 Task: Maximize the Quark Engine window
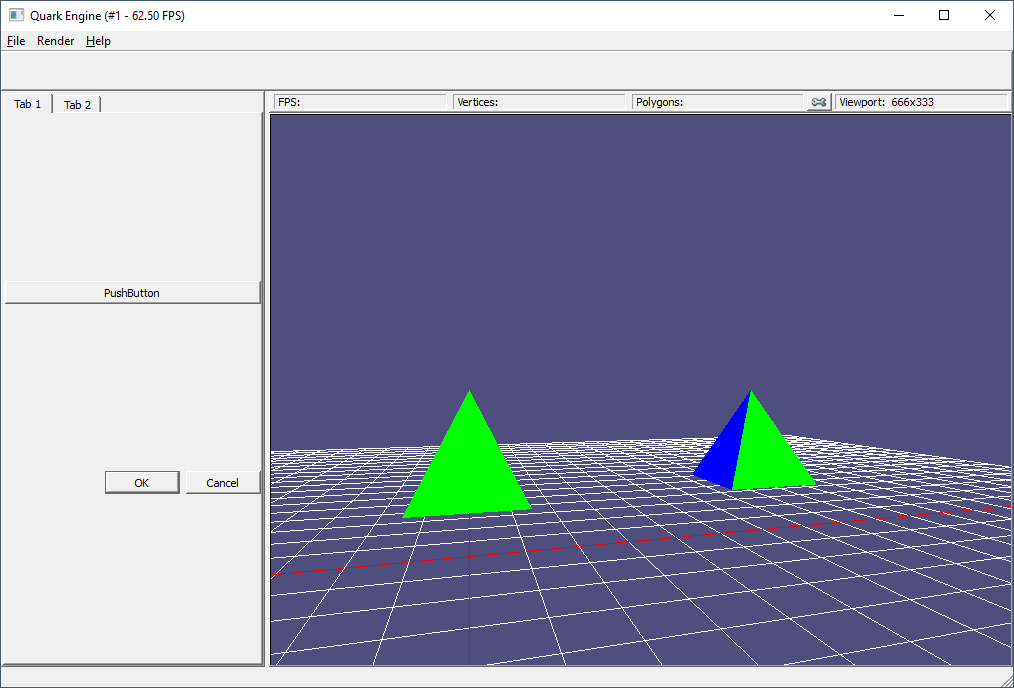pyautogui.click(x=944, y=15)
